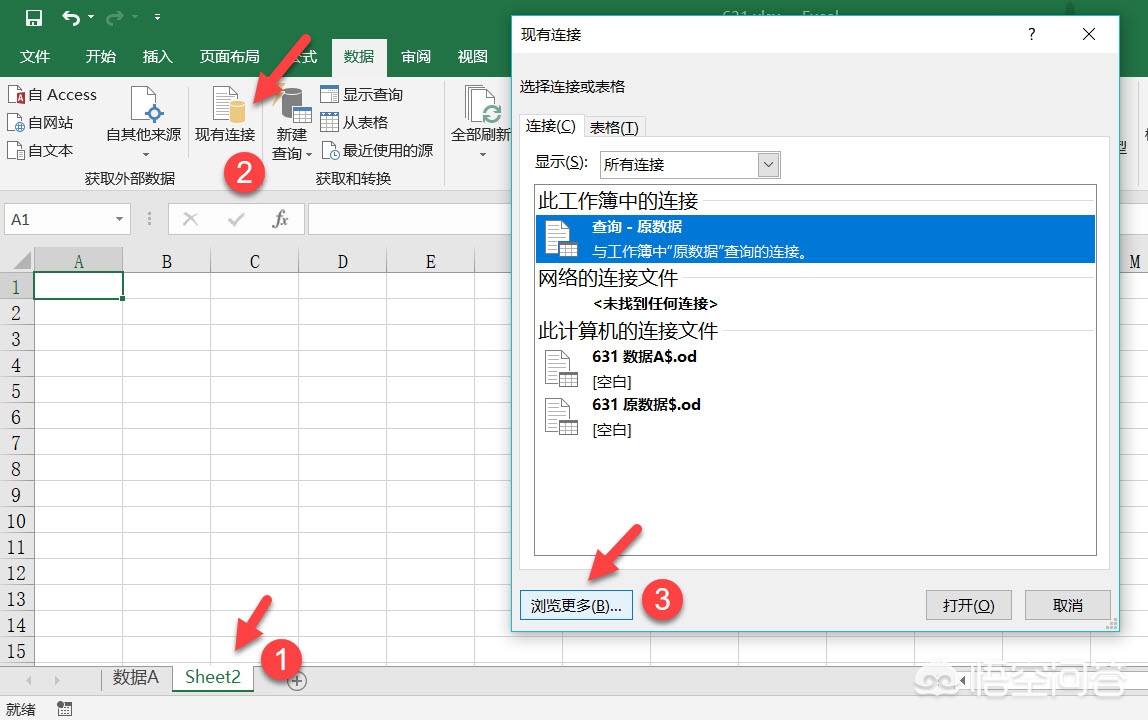
Task: Switch to the 页面布局 ribbon tab
Action: (229, 56)
